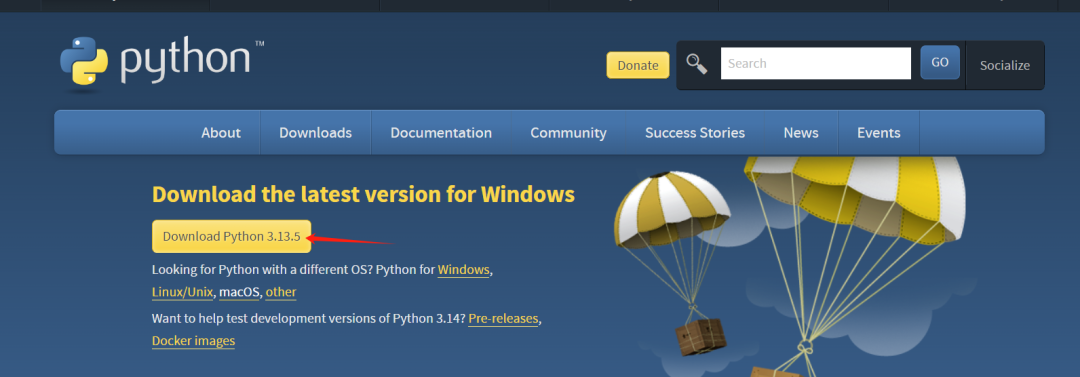This screenshot has width=1080, height=377.
Task: Follow the macOS link
Action: coord(239,292)
